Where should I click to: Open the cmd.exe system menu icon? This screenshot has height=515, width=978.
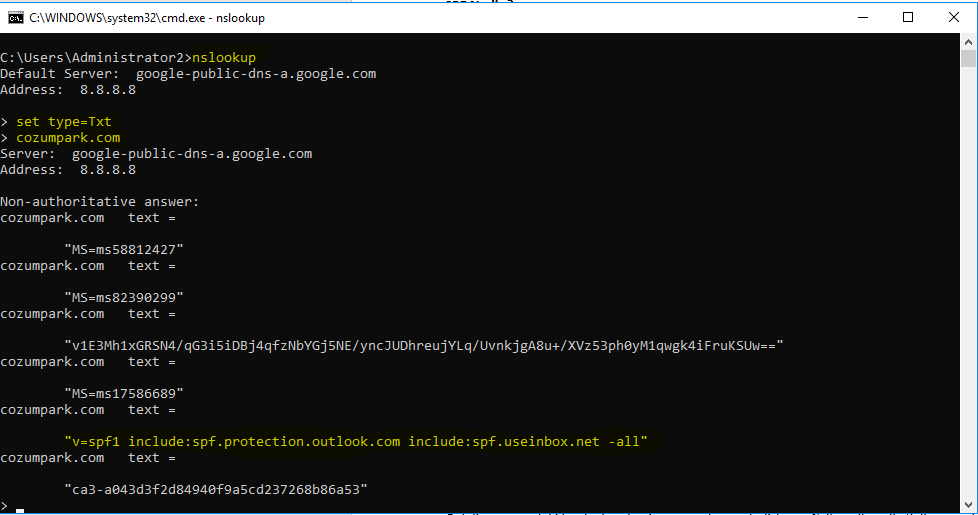point(16,18)
